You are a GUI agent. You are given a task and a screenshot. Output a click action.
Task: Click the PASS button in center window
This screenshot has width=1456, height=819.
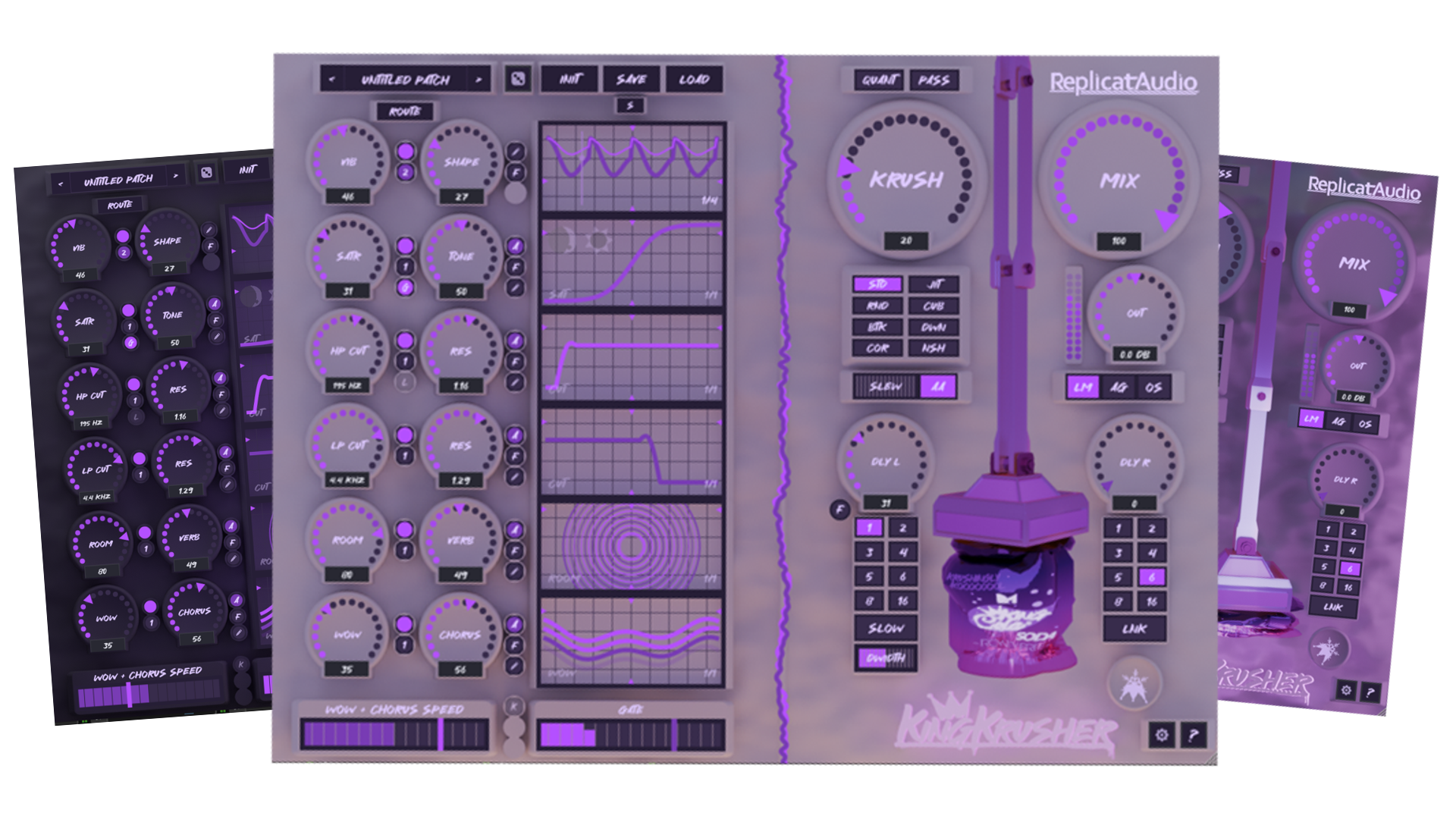tap(934, 80)
